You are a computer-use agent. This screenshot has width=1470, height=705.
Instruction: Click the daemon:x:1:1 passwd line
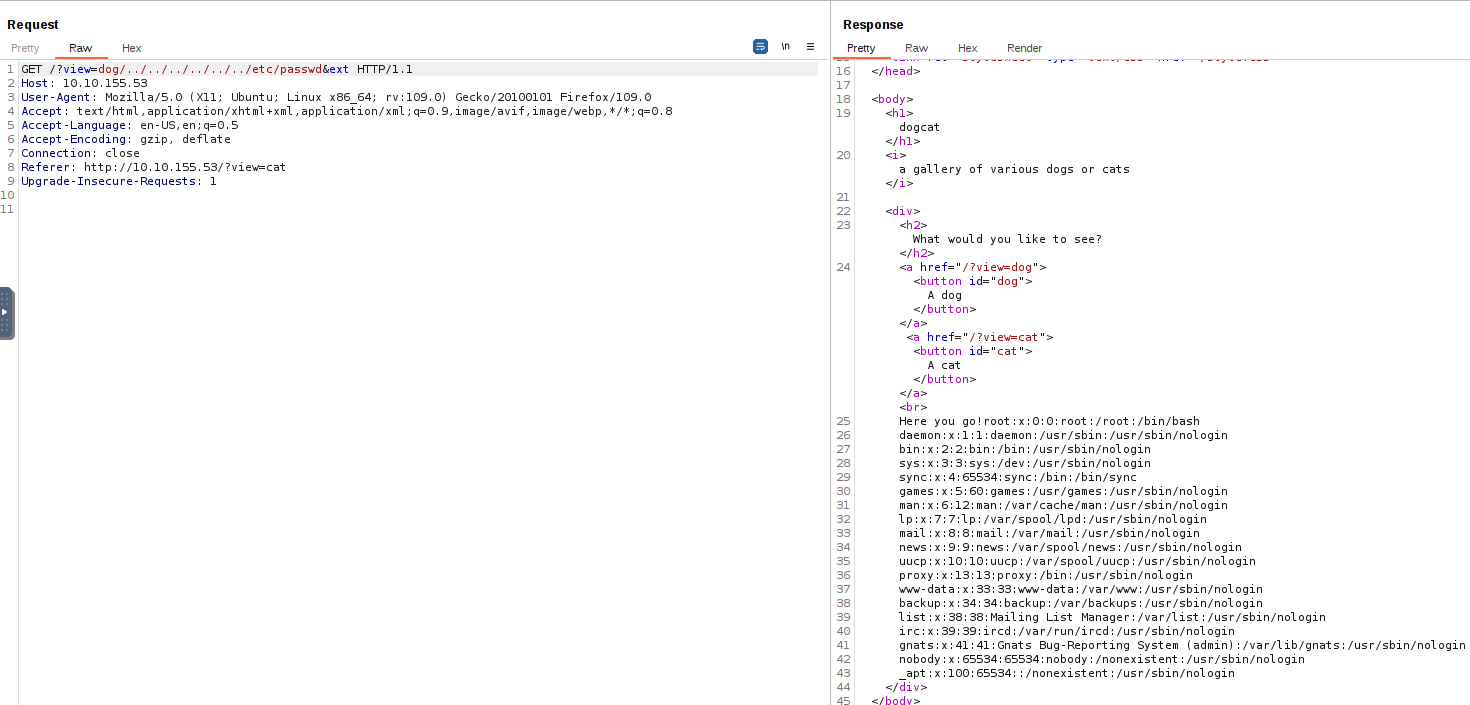pos(1063,435)
